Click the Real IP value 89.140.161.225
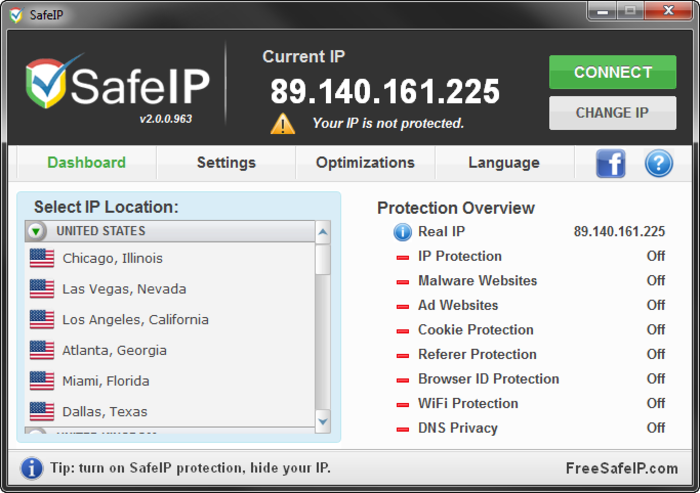 pos(619,231)
